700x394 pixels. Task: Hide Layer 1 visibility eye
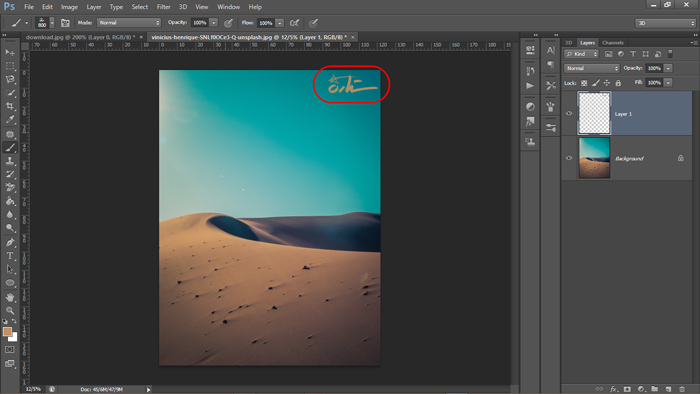click(x=569, y=113)
